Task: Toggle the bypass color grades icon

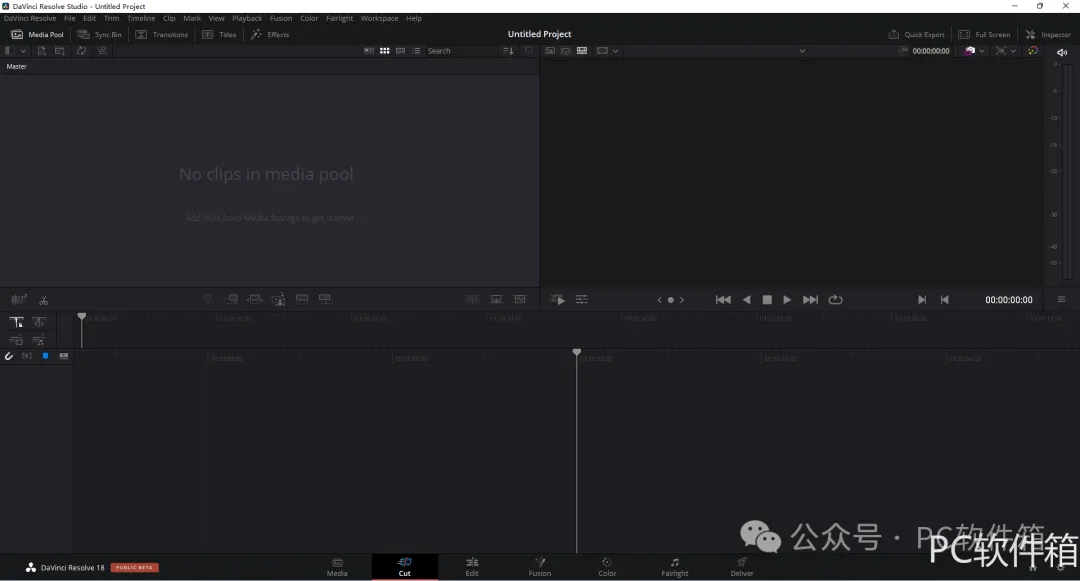Action: tap(1032, 51)
